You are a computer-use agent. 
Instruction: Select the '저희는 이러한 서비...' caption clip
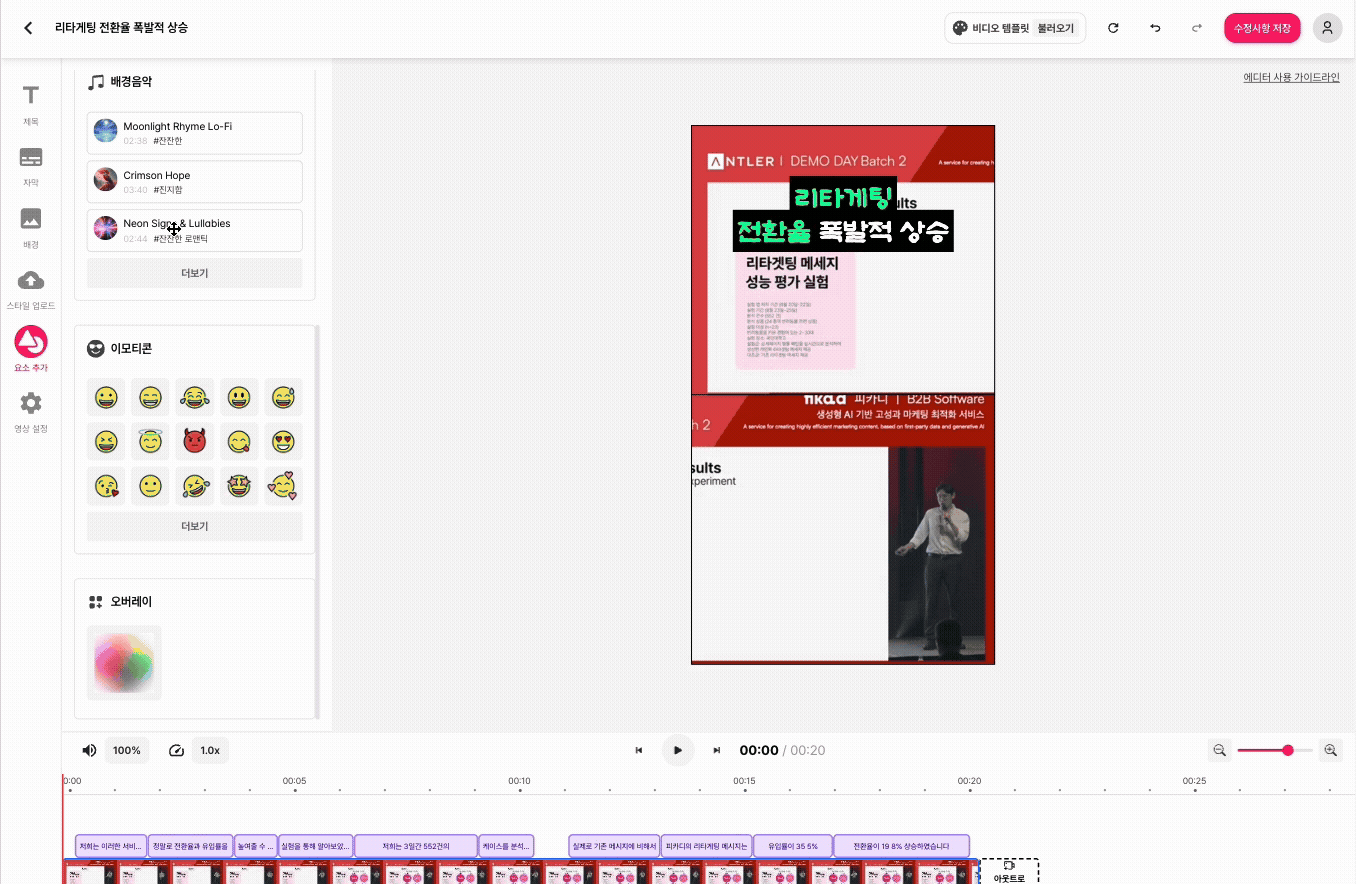click(111, 846)
